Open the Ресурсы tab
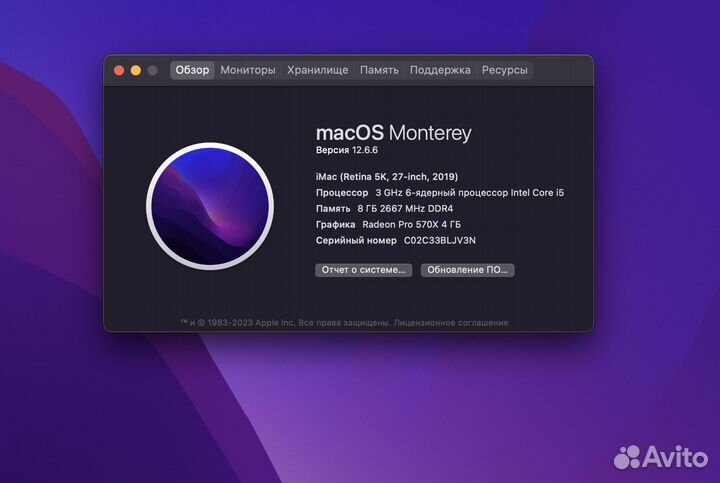This screenshot has width=720, height=483. 504,70
